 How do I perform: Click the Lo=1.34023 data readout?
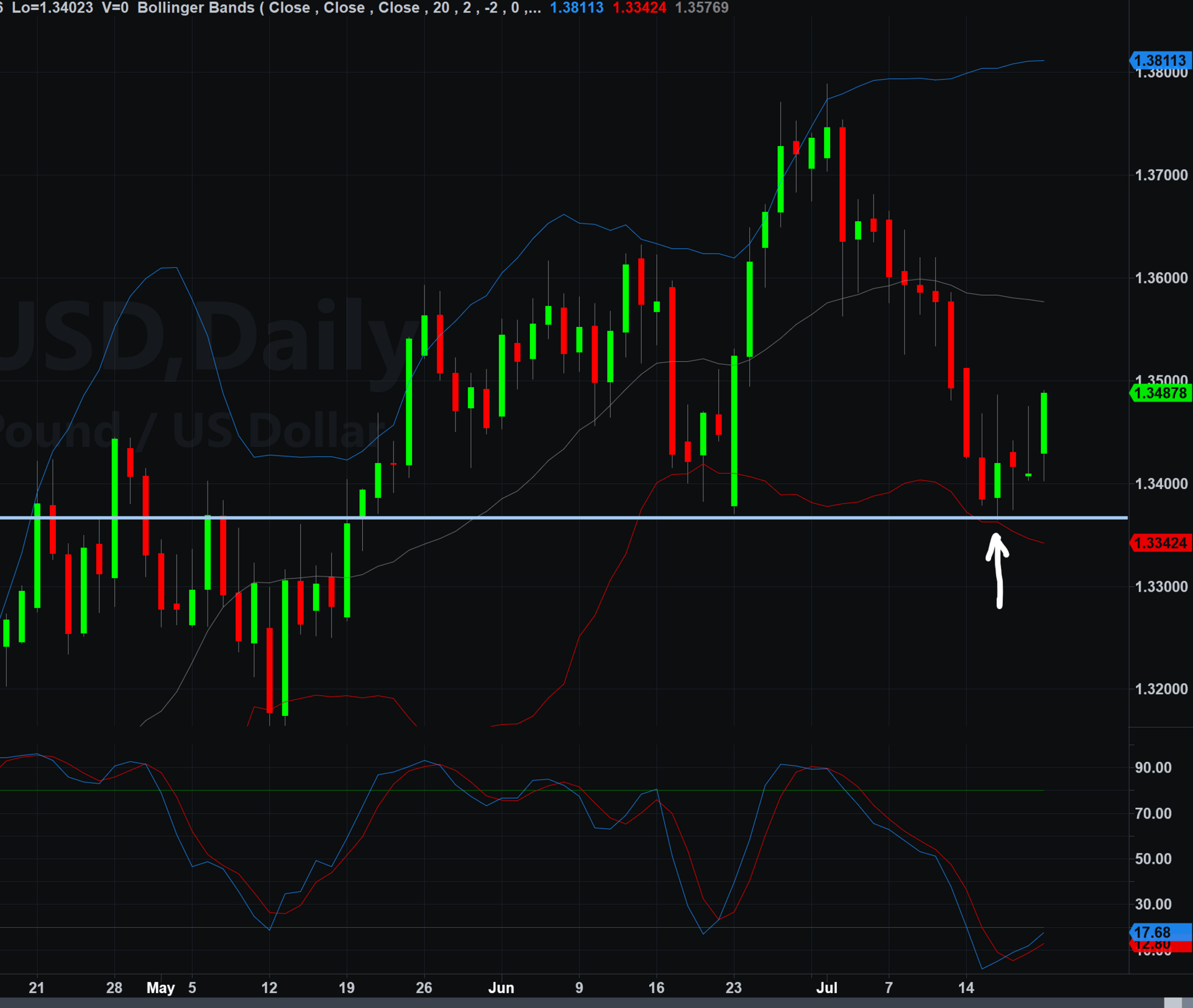(52, 8)
